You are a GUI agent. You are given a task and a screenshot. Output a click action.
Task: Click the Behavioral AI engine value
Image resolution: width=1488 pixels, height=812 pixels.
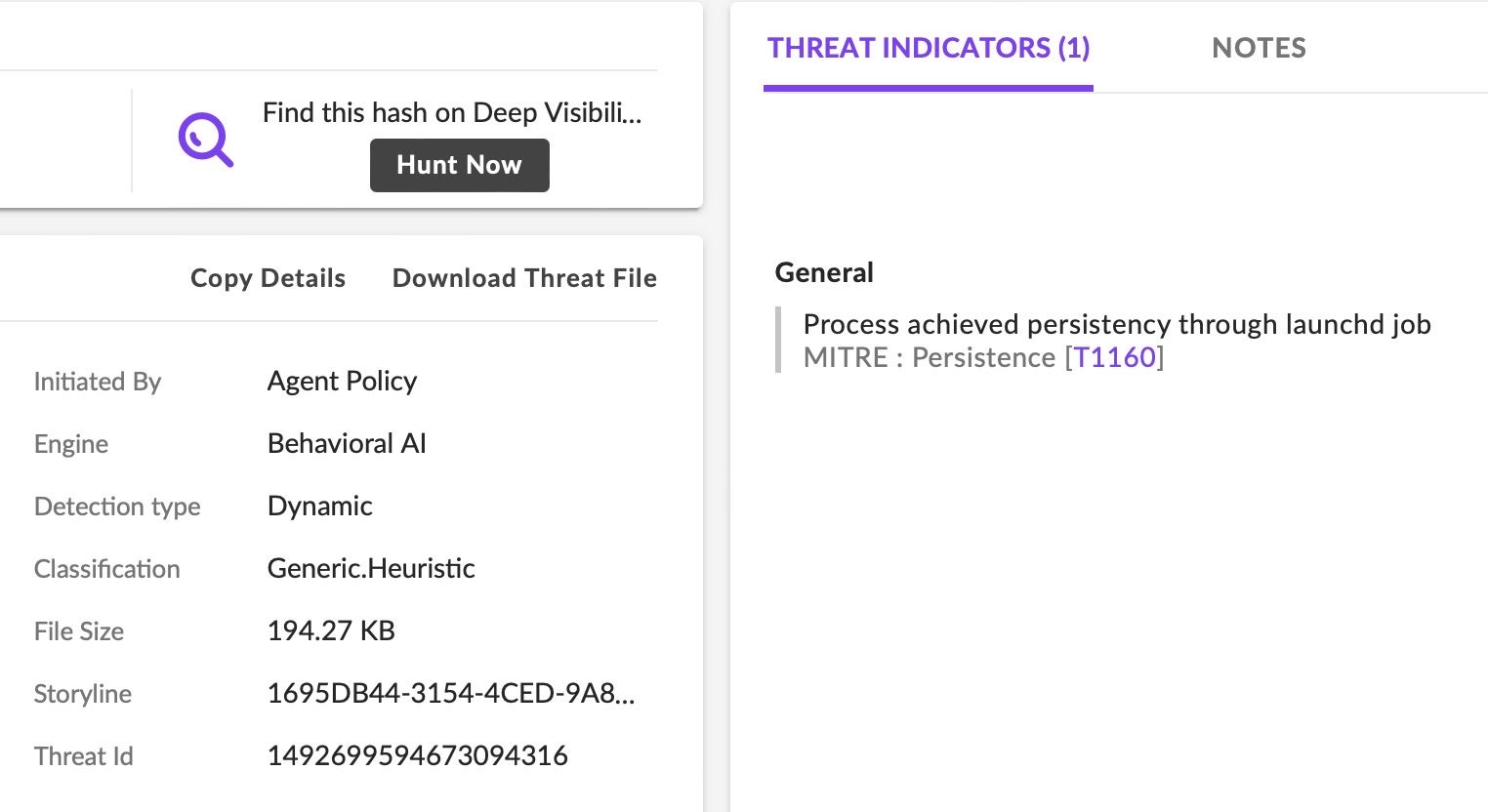(x=347, y=443)
